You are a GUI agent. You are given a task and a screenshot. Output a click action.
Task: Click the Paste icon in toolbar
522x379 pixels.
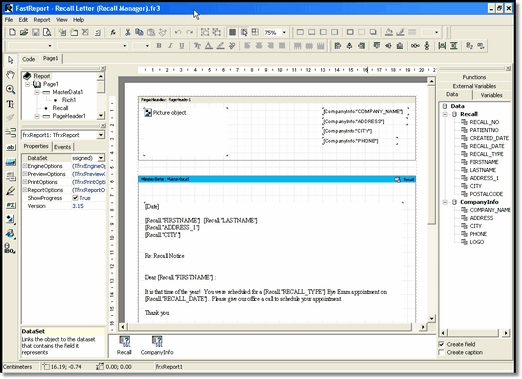tap(151, 32)
